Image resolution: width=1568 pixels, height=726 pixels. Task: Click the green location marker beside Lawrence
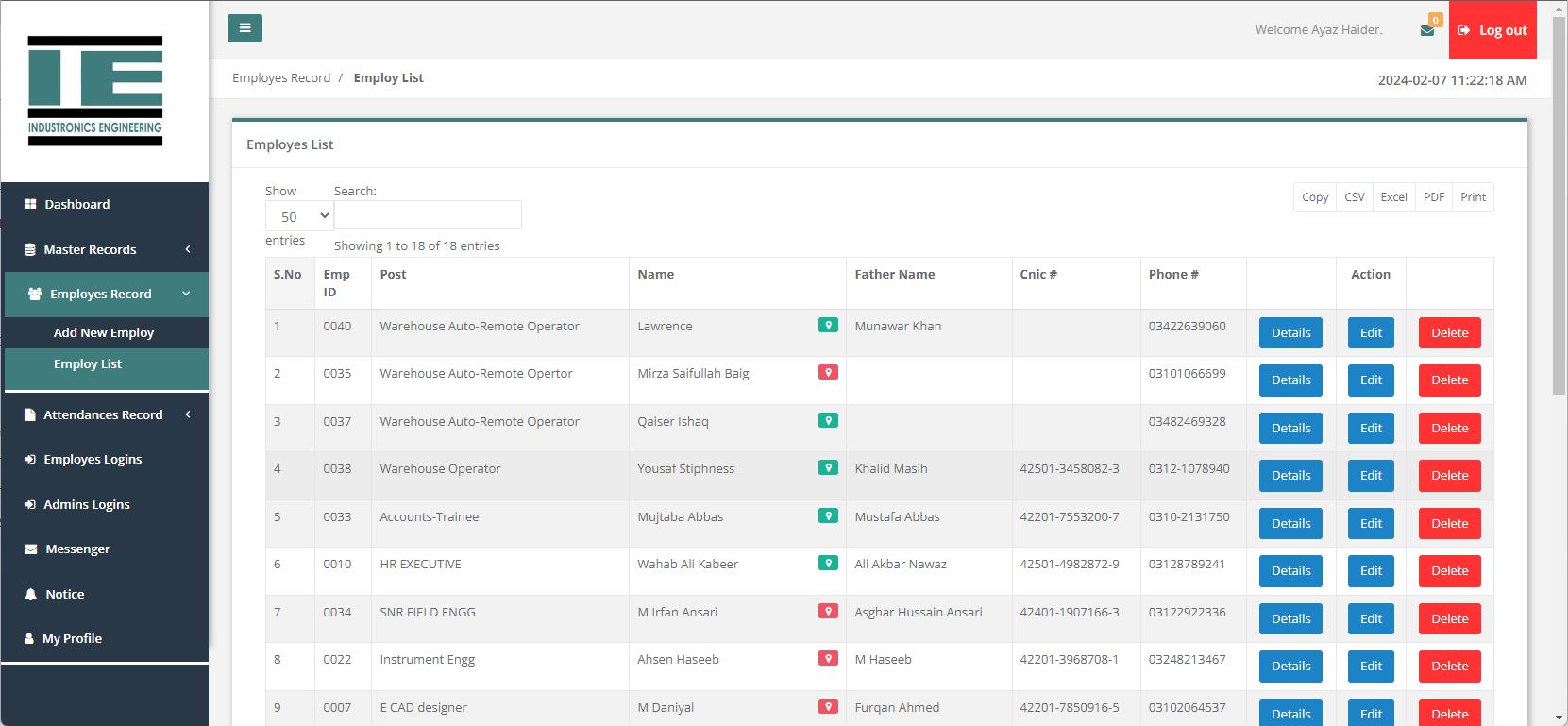(828, 326)
